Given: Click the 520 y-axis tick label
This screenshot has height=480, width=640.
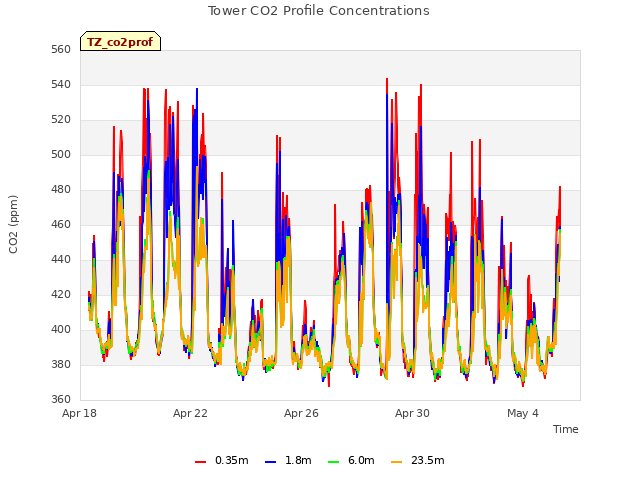Looking at the screenshot, I should [x=61, y=120].
